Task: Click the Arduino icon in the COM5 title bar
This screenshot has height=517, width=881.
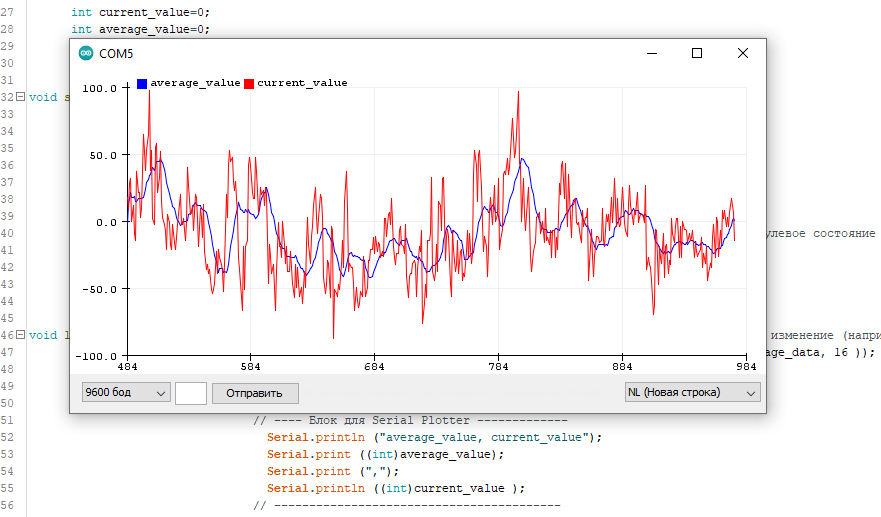Action: point(86,53)
